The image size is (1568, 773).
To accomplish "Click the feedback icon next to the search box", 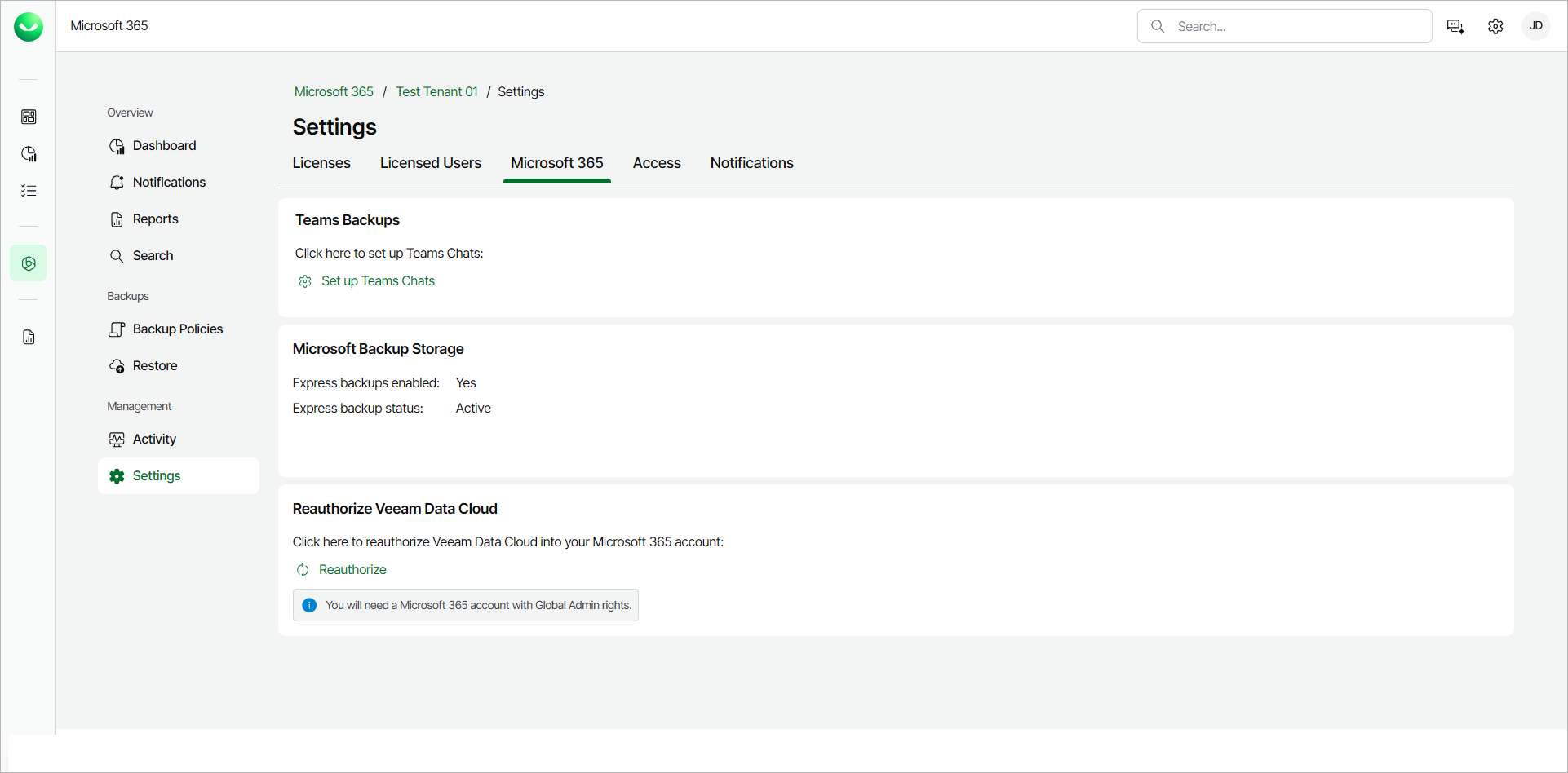I will pos(1455,27).
